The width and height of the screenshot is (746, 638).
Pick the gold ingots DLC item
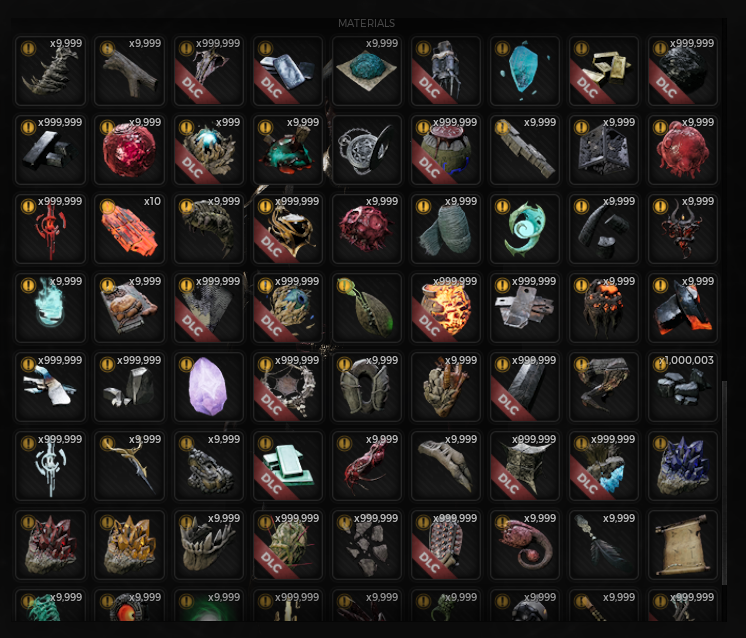(x=603, y=71)
